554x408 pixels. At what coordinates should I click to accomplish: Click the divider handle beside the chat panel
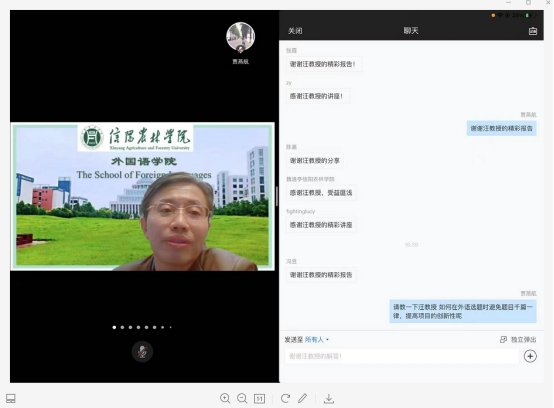(x=277, y=196)
